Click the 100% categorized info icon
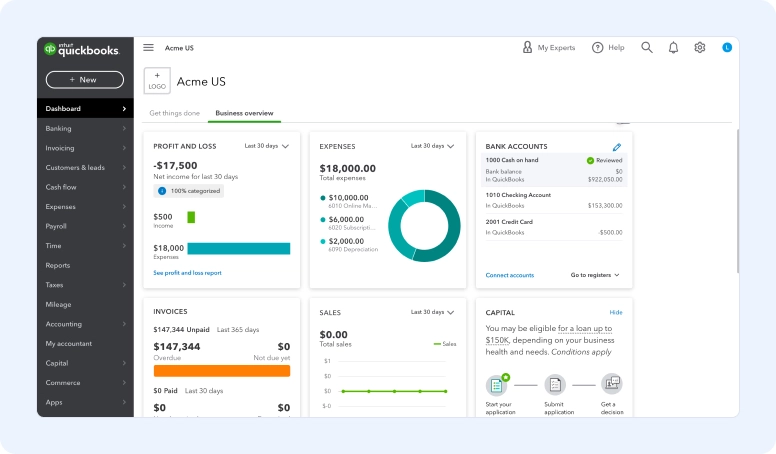This screenshot has width=776, height=454. pyautogui.click(x=162, y=191)
